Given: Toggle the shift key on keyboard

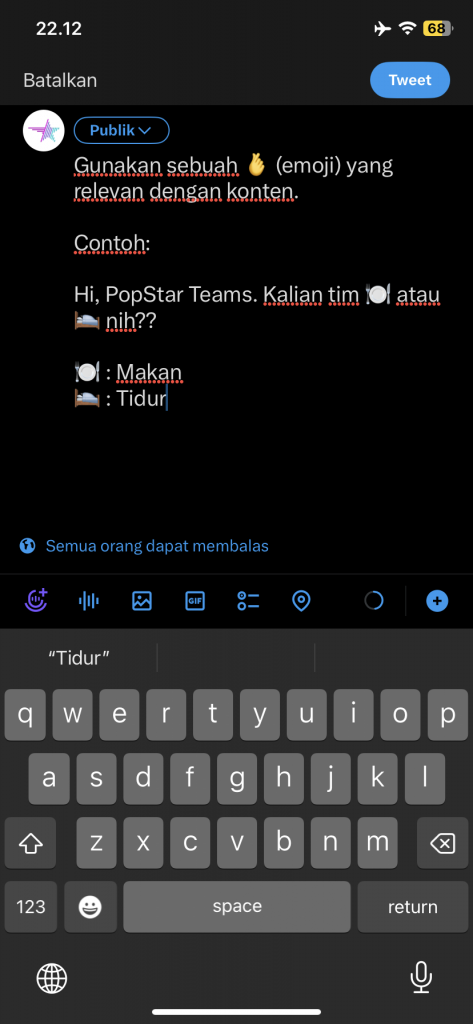Looking at the screenshot, I should click(31, 842).
